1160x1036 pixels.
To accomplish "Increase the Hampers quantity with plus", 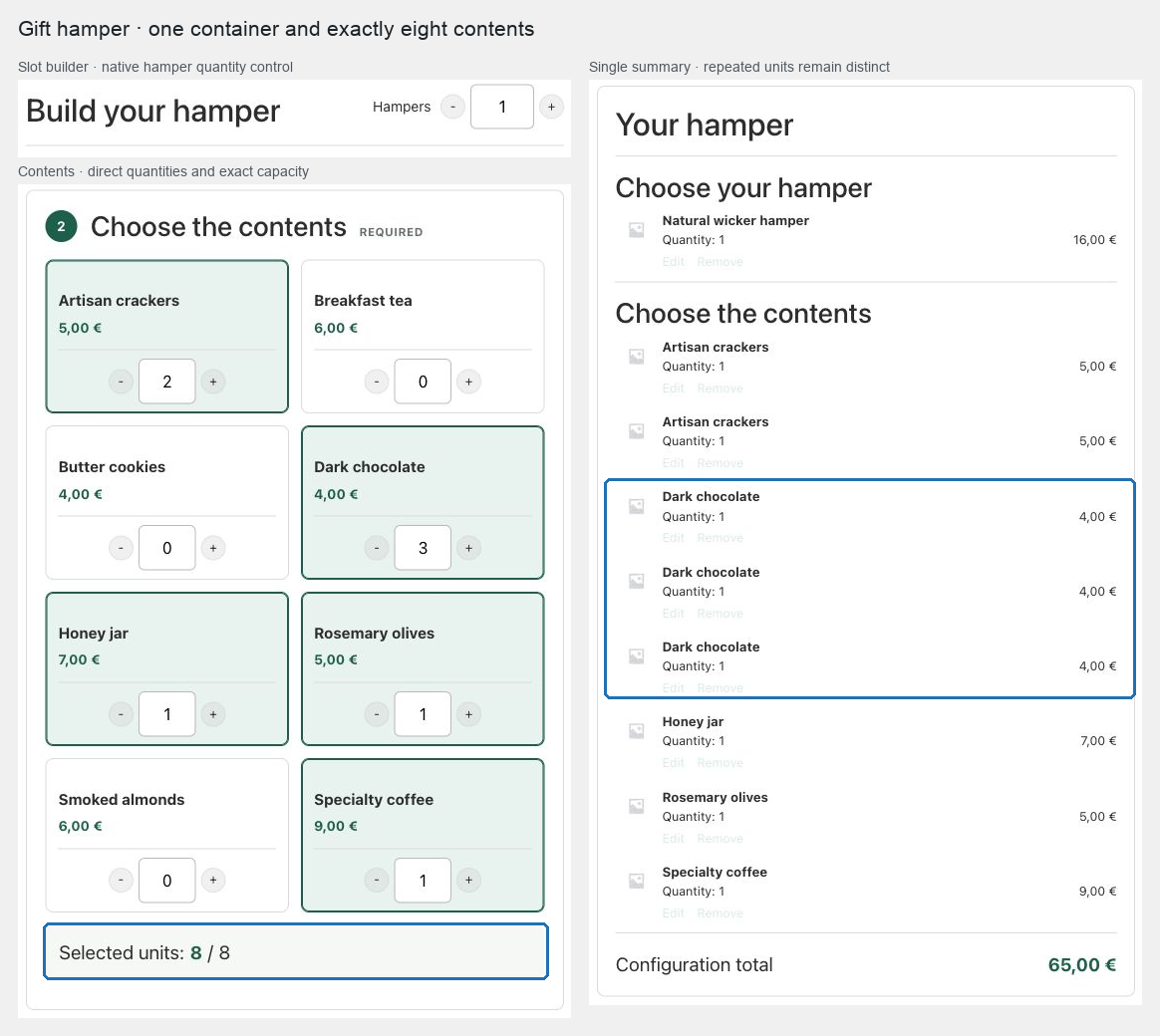I will [551, 107].
